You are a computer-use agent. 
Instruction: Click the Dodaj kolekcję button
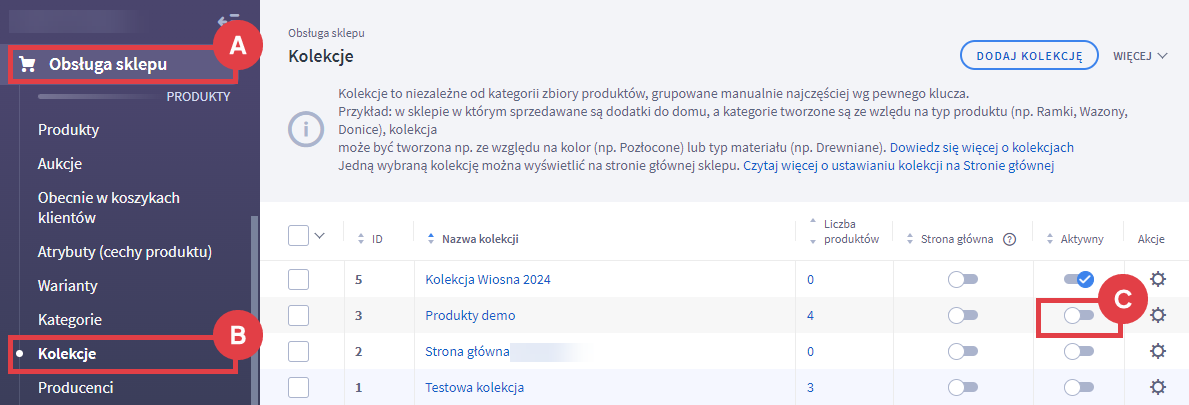(x=1029, y=56)
